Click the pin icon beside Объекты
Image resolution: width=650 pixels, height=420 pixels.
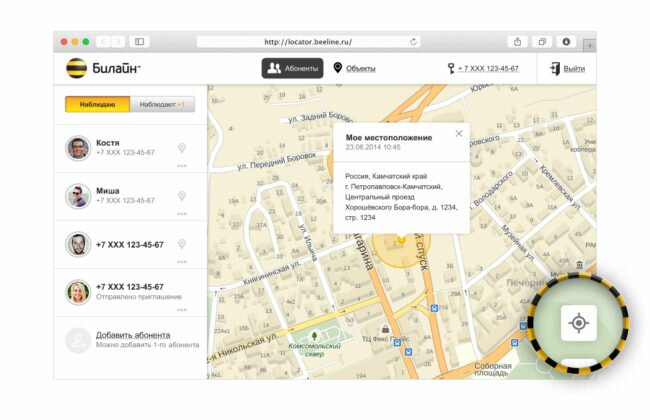pos(338,68)
